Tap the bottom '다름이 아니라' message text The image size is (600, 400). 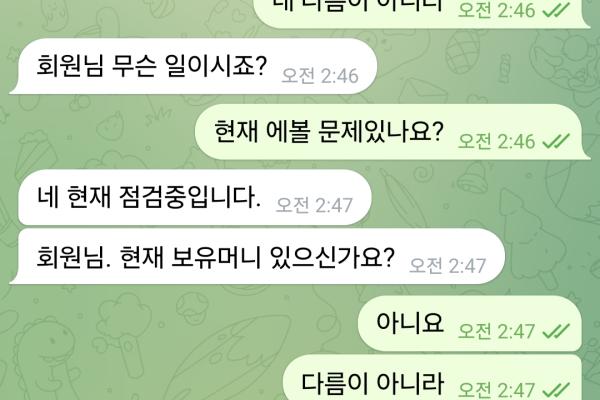pyautogui.click(x=372, y=383)
